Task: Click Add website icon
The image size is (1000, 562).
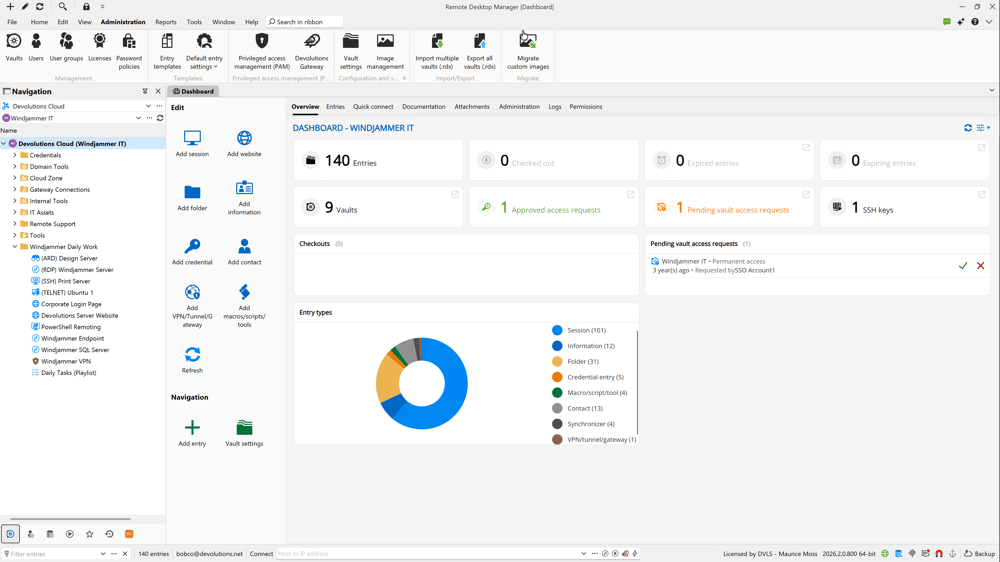Action: point(244,144)
